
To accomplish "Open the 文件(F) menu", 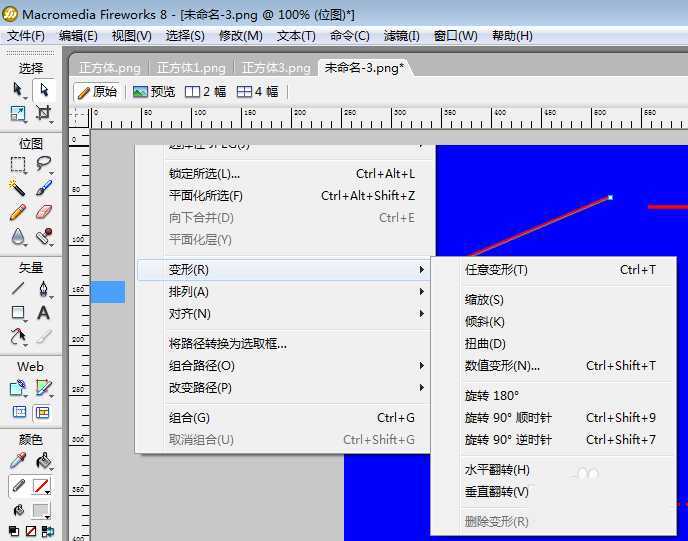I will 26,36.
